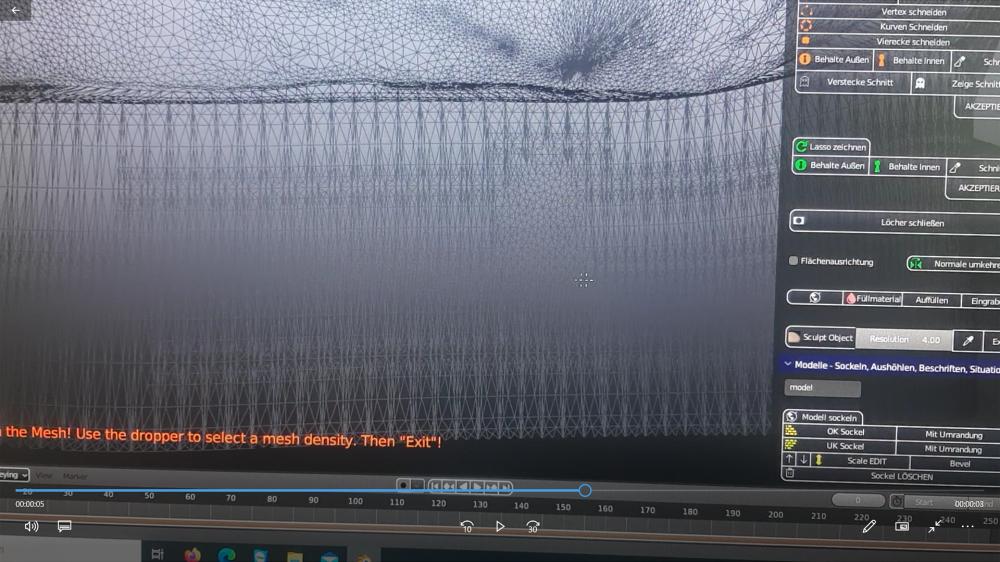Click the Resolution 4.00 field

[904, 339]
